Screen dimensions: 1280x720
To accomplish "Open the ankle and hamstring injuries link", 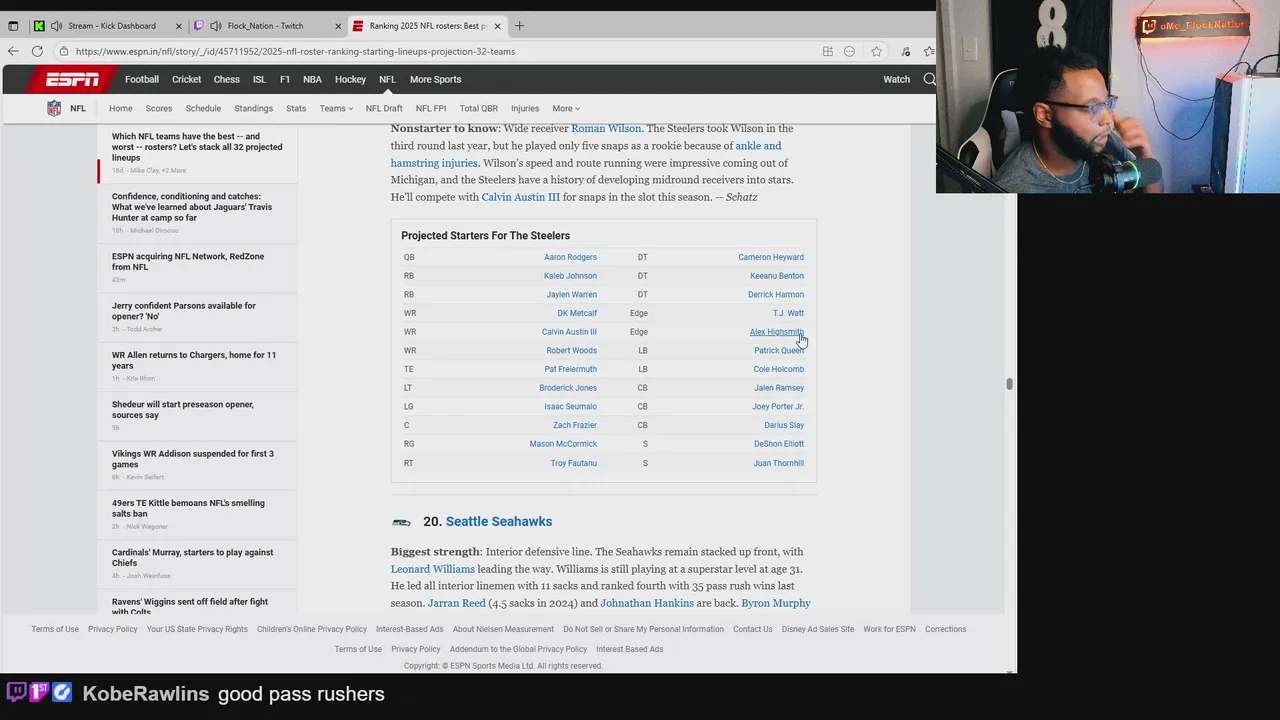I will [586, 154].
